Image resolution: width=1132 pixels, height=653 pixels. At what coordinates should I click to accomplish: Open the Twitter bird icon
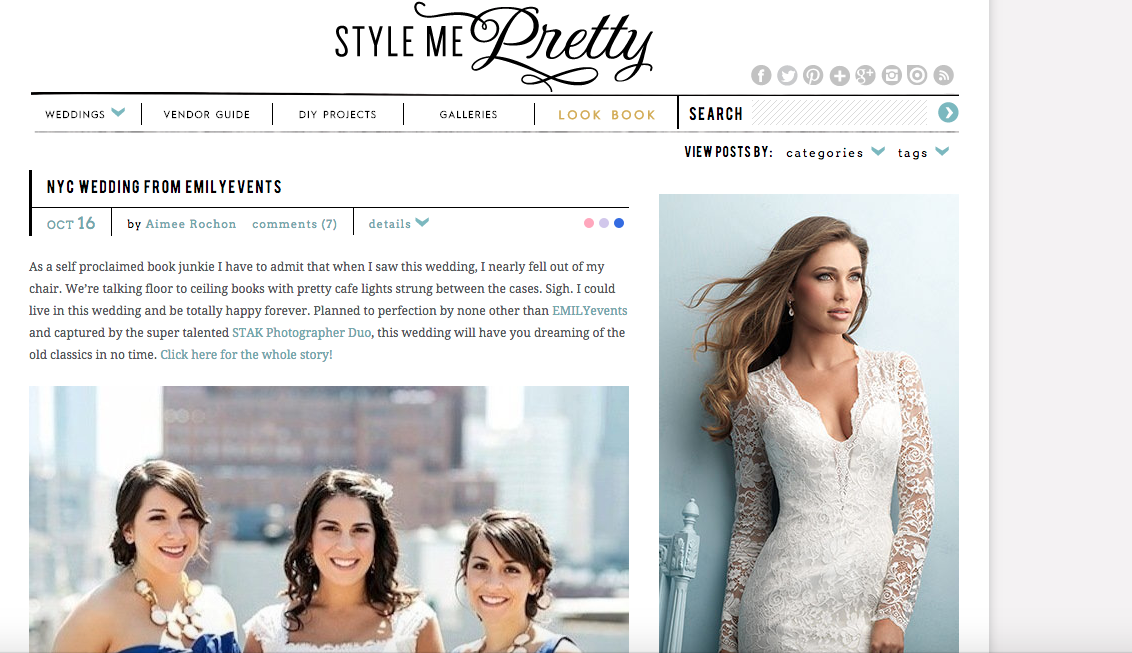(787, 75)
